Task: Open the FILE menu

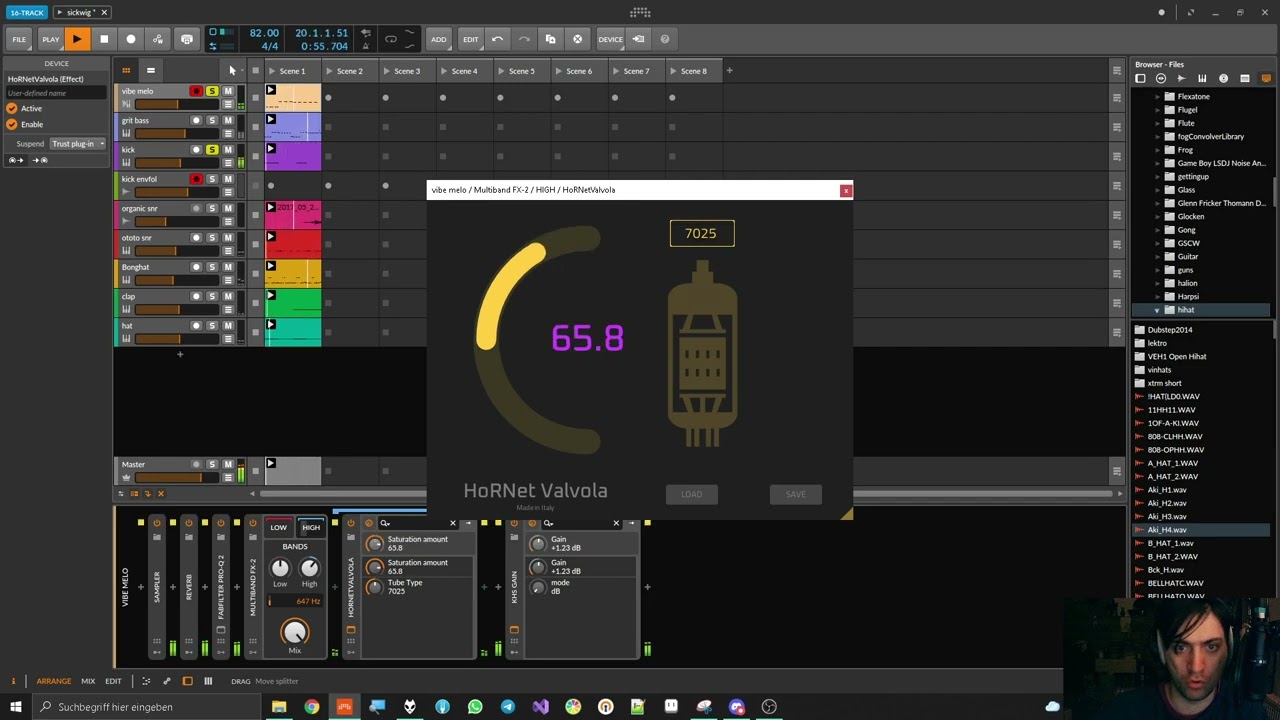Action: pos(19,39)
